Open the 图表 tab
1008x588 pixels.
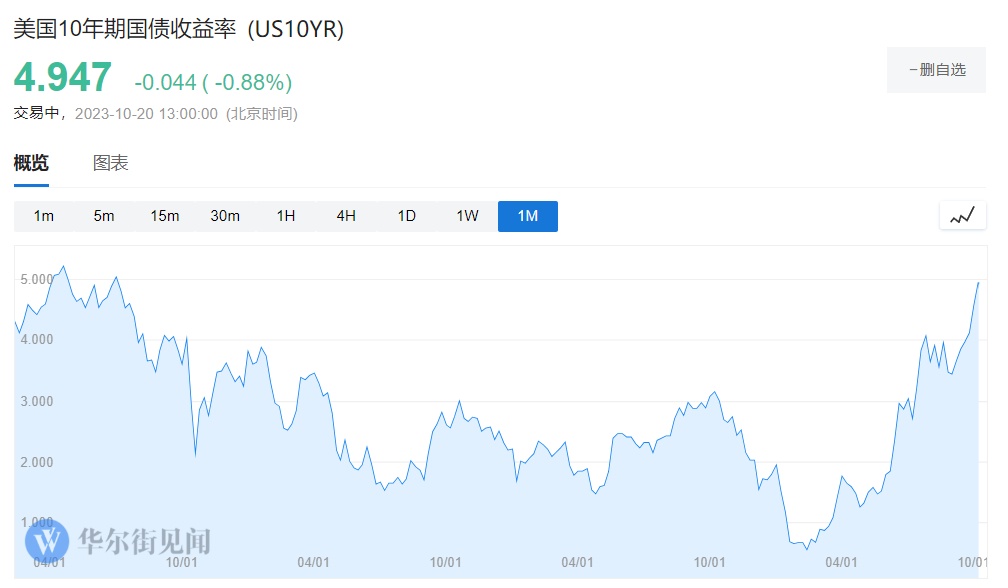click(x=110, y=163)
